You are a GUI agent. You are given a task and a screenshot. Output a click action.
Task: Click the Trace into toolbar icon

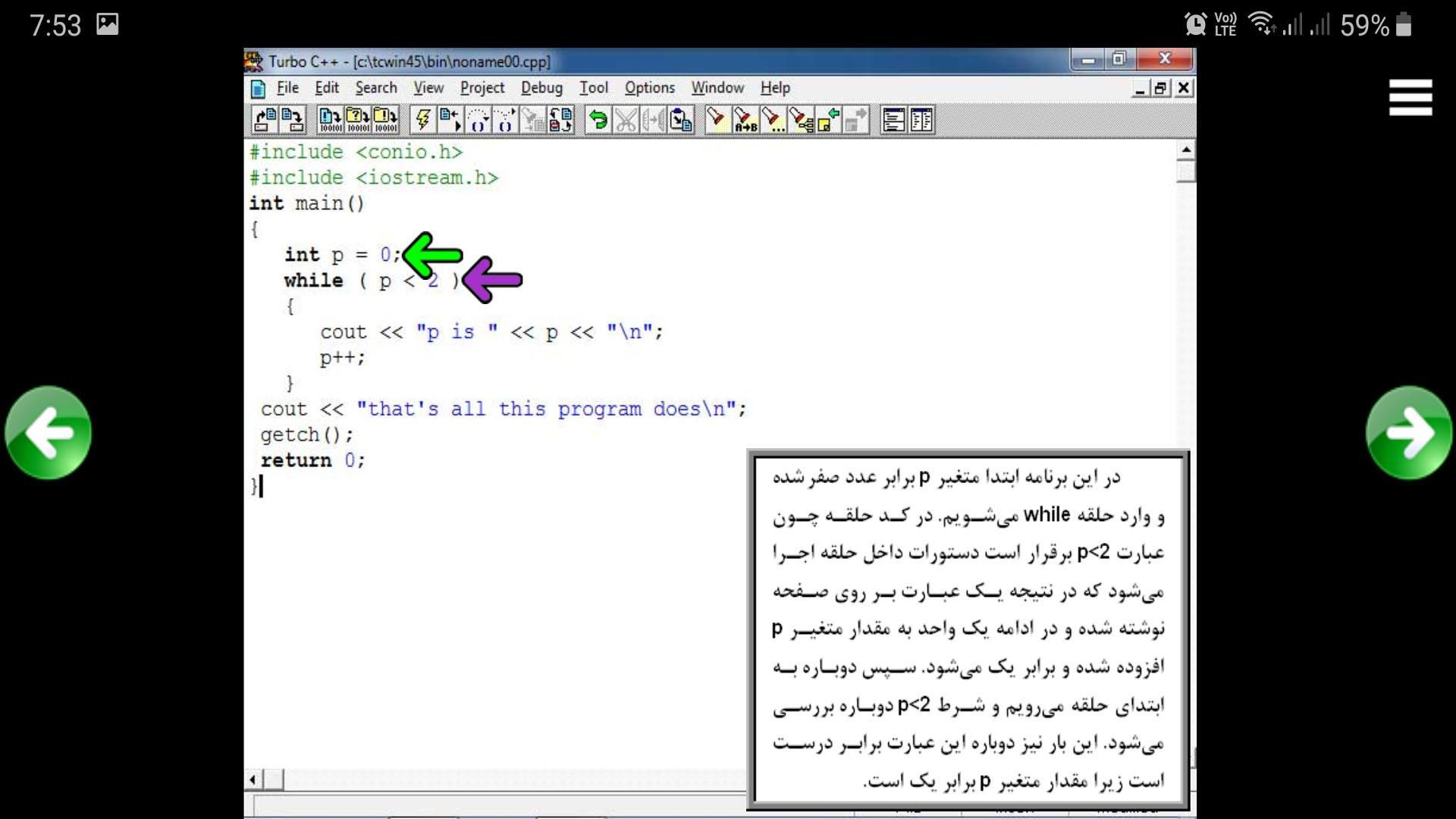click(x=505, y=120)
